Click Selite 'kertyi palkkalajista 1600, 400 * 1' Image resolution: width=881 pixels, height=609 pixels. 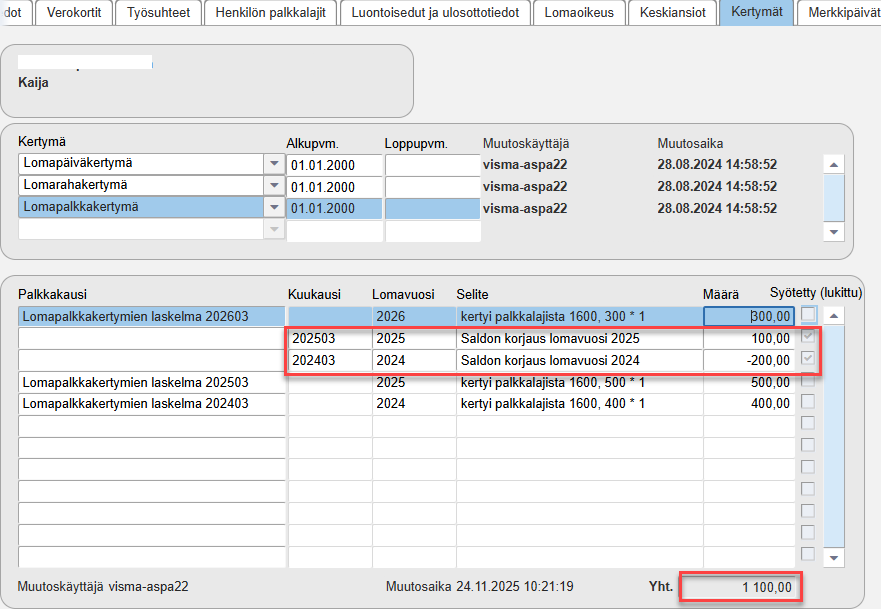[x=579, y=404]
